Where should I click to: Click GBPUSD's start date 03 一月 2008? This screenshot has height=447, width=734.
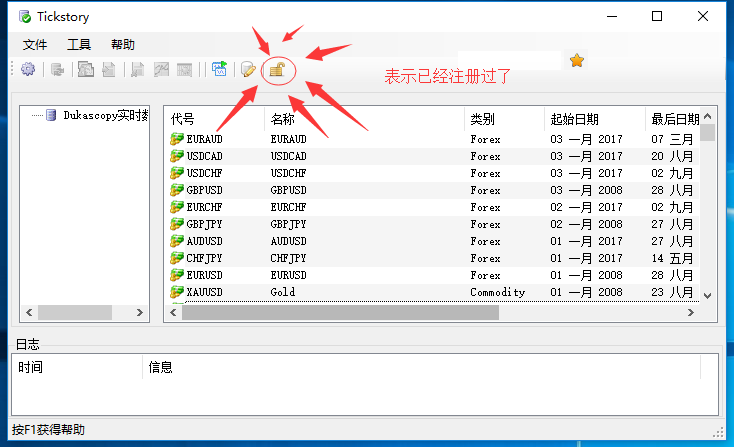tap(587, 190)
